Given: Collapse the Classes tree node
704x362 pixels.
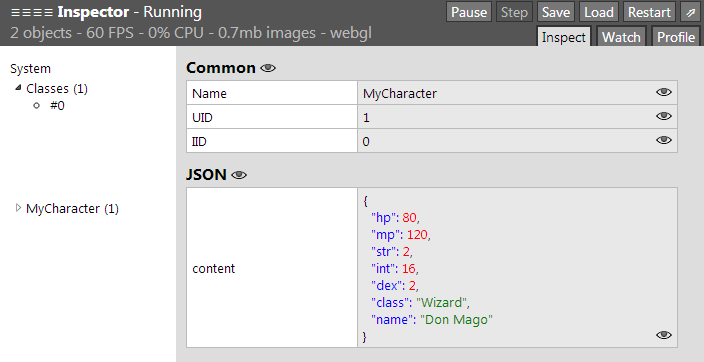Looking at the screenshot, I should coord(18,88).
